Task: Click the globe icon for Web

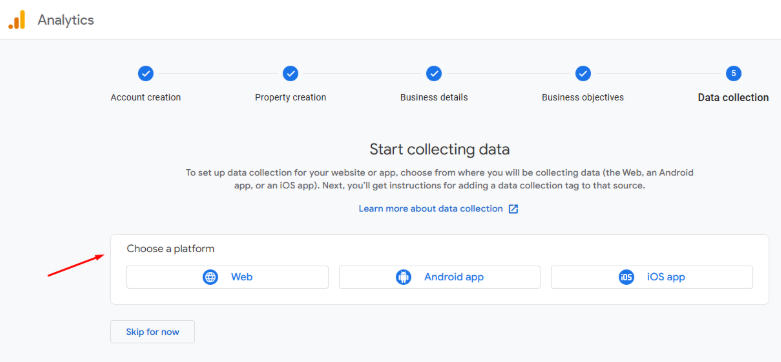Action: (210, 277)
